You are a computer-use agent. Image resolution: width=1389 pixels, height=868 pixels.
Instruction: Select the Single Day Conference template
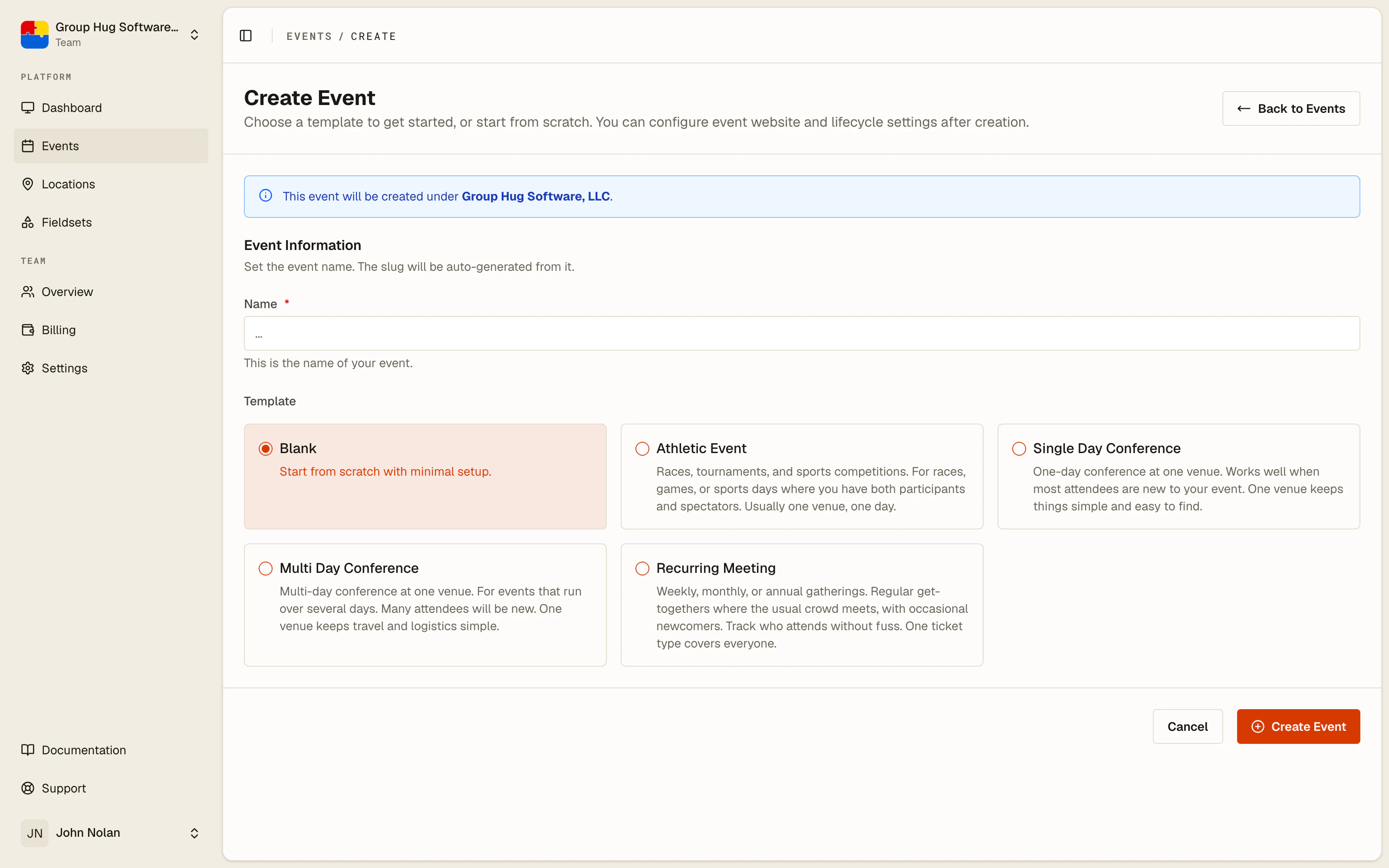click(x=1178, y=477)
